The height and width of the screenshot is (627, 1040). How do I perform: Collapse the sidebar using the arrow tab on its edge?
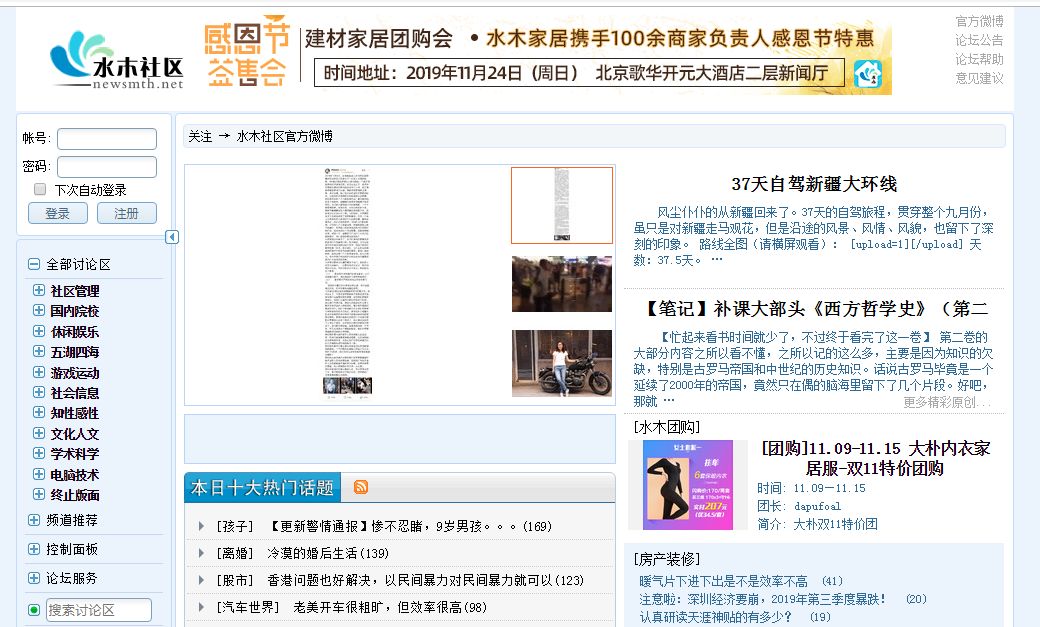[172, 237]
